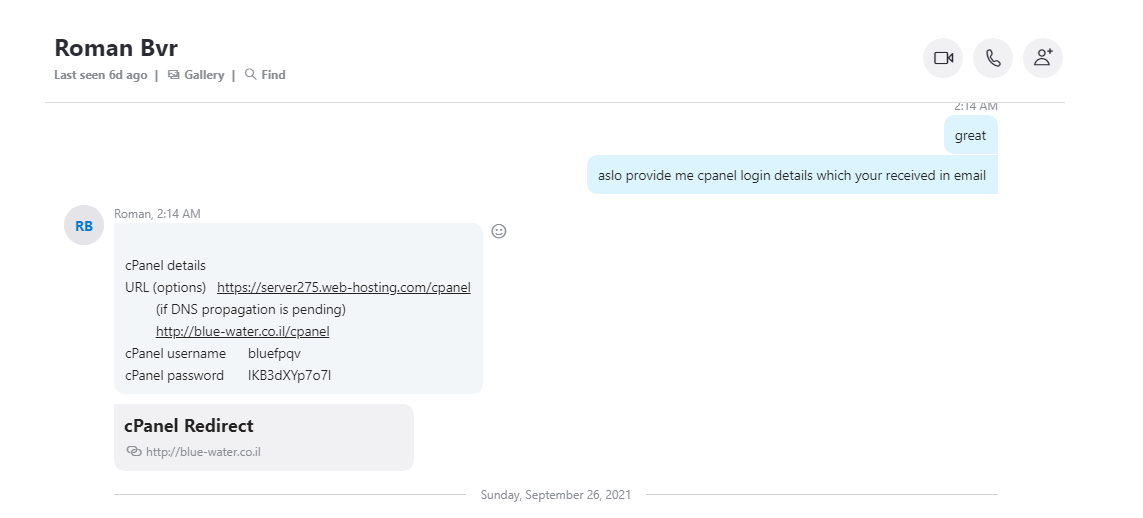This screenshot has width=1143, height=518.
Task: Click http://blue-water.co.il URL under cPanel Redirect
Action: (203, 452)
